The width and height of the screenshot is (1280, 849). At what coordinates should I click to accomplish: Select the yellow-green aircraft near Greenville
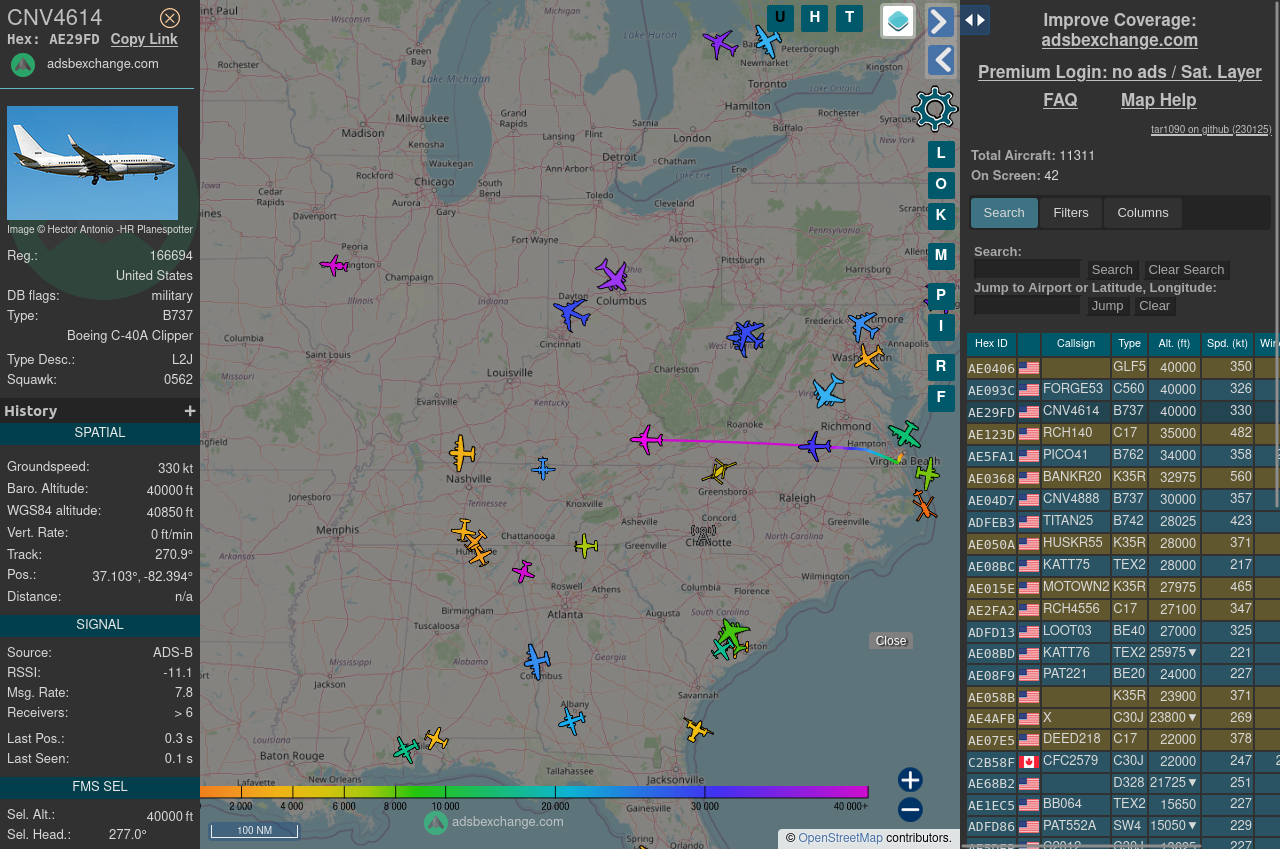(x=586, y=546)
